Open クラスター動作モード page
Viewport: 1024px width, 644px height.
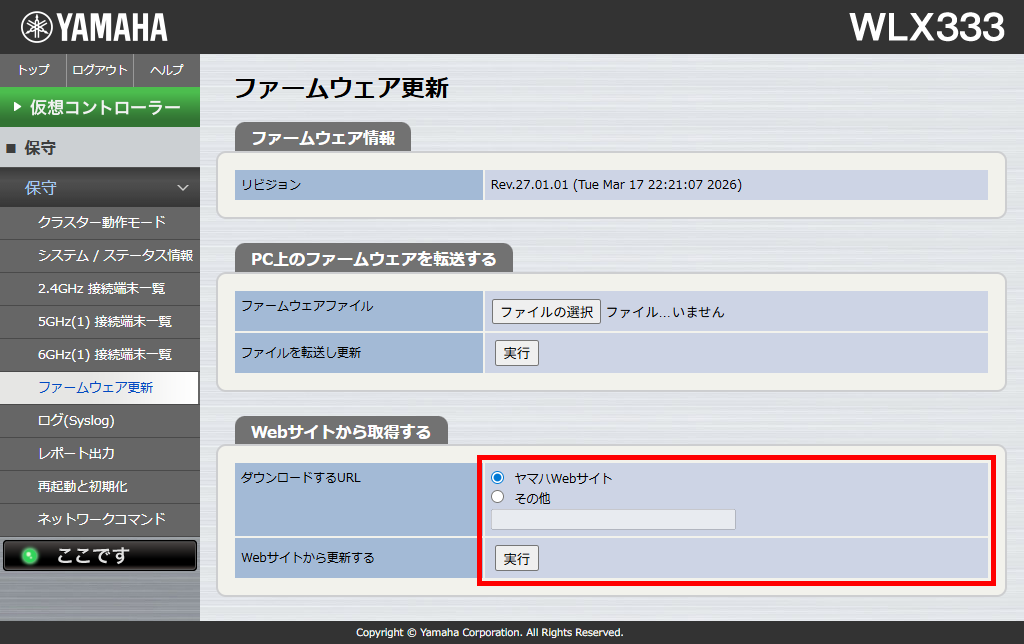100,223
